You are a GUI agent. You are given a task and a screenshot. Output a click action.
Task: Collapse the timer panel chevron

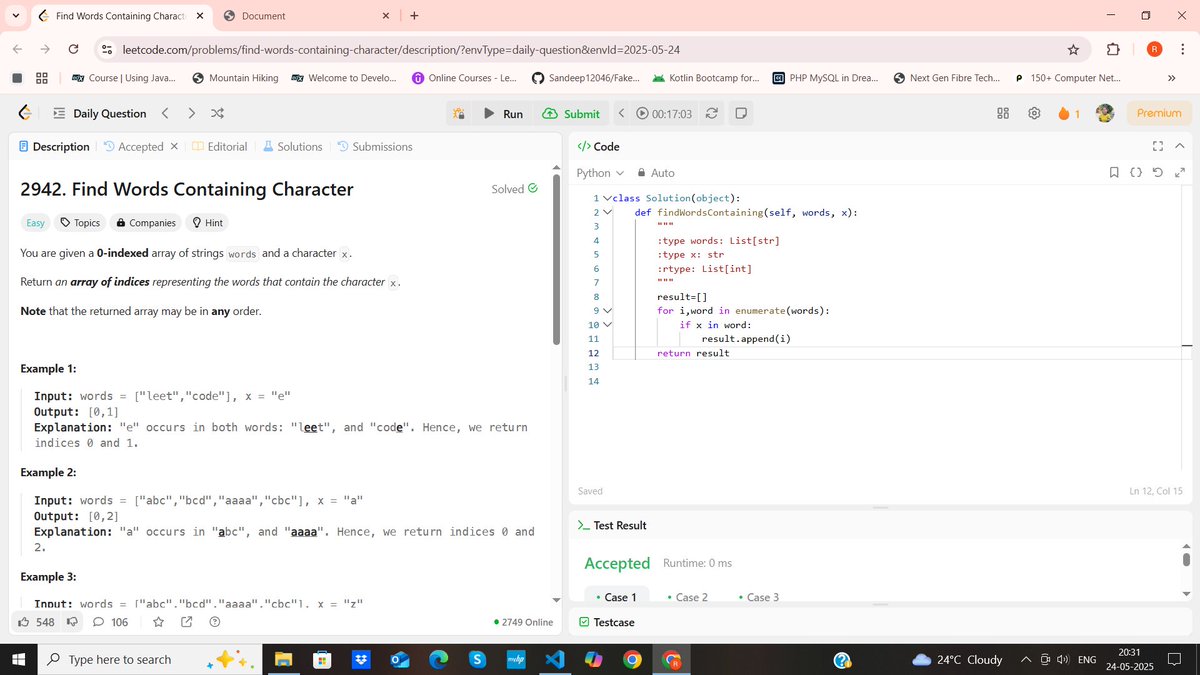(621, 114)
